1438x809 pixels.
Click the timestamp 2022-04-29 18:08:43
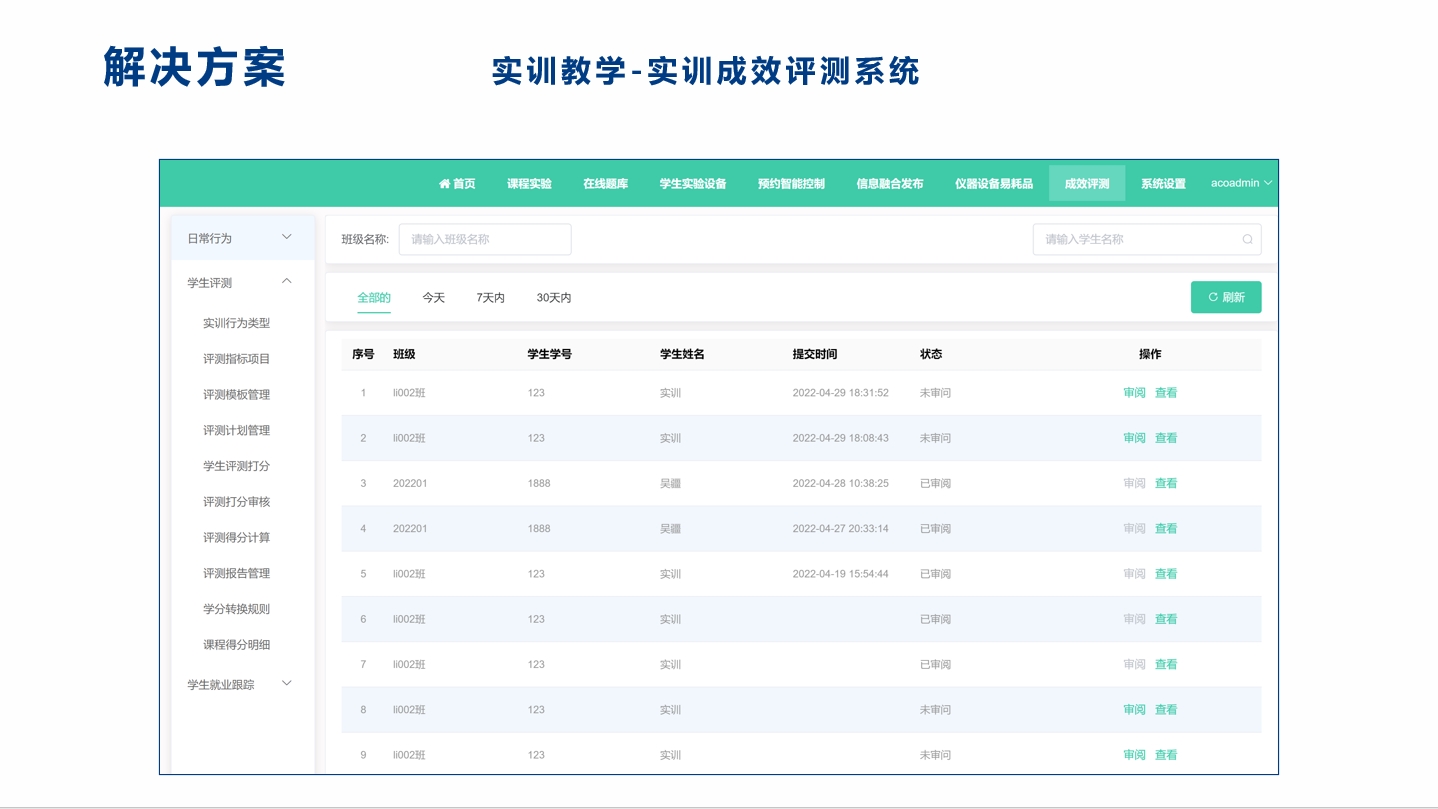841,438
